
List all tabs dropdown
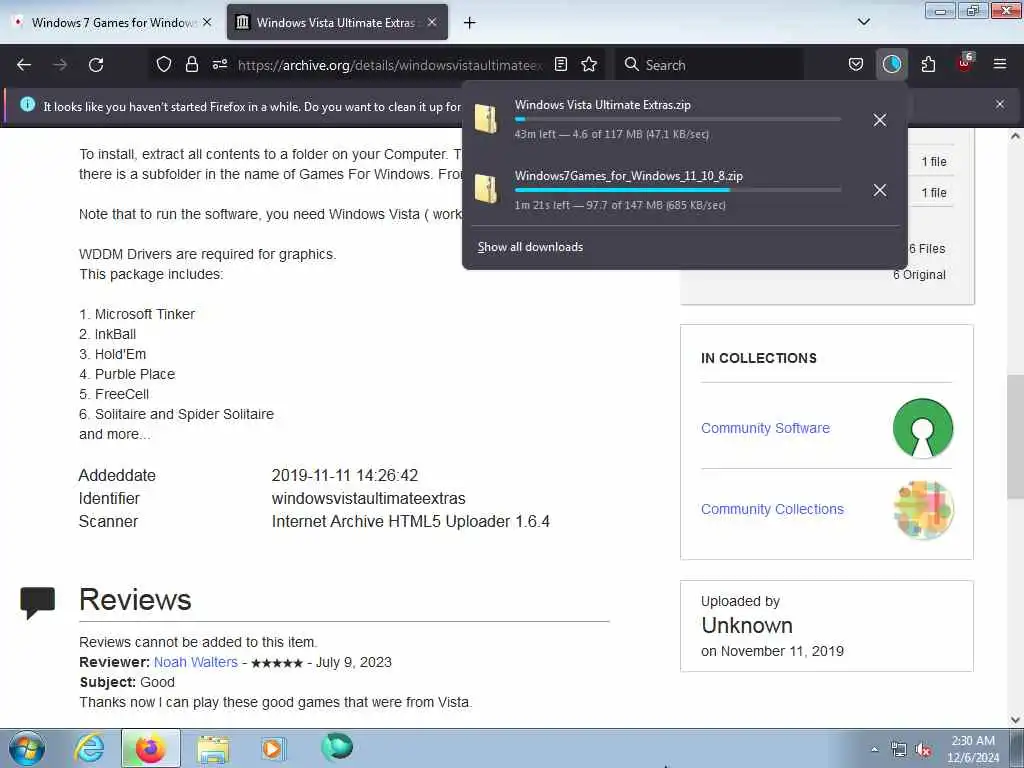click(x=864, y=22)
